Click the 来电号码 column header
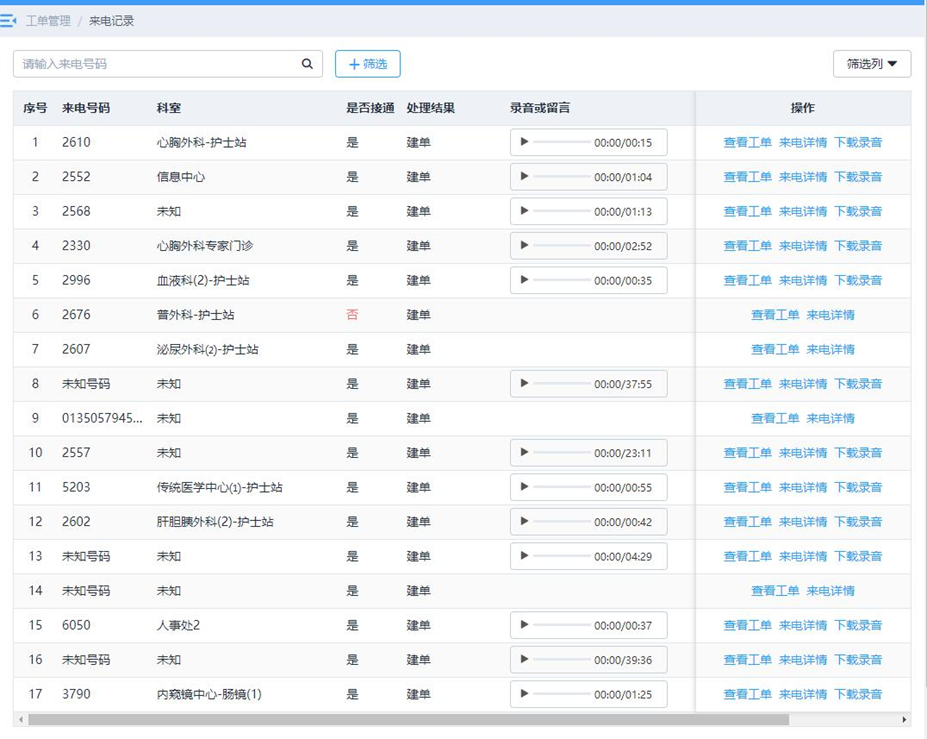 coord(86,108)
